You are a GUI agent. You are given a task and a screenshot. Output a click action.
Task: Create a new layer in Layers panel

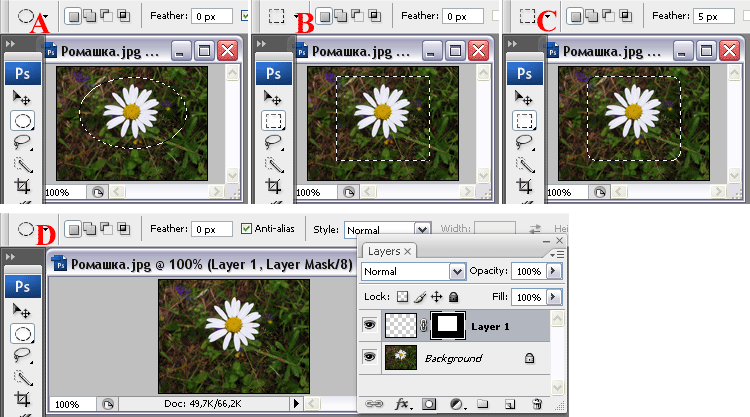pyautogui.click(x=509, y=405)
